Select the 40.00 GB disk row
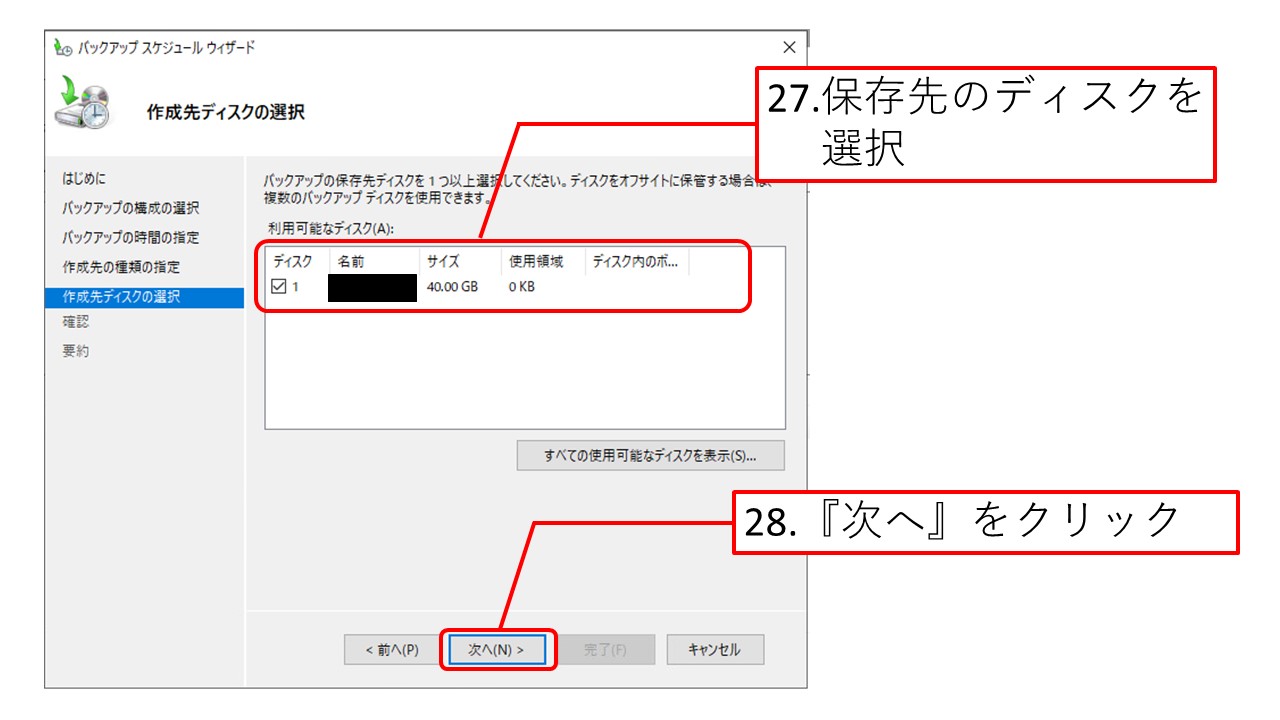The height and width of the screenshot is (720, 1280). [452, 287]
